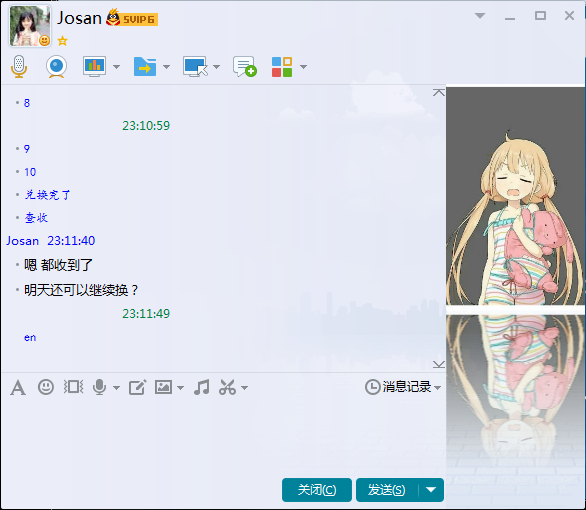Expand the voice message dropdown arrow
Viewport: 586px width, 510px height.
coord(116,388)
